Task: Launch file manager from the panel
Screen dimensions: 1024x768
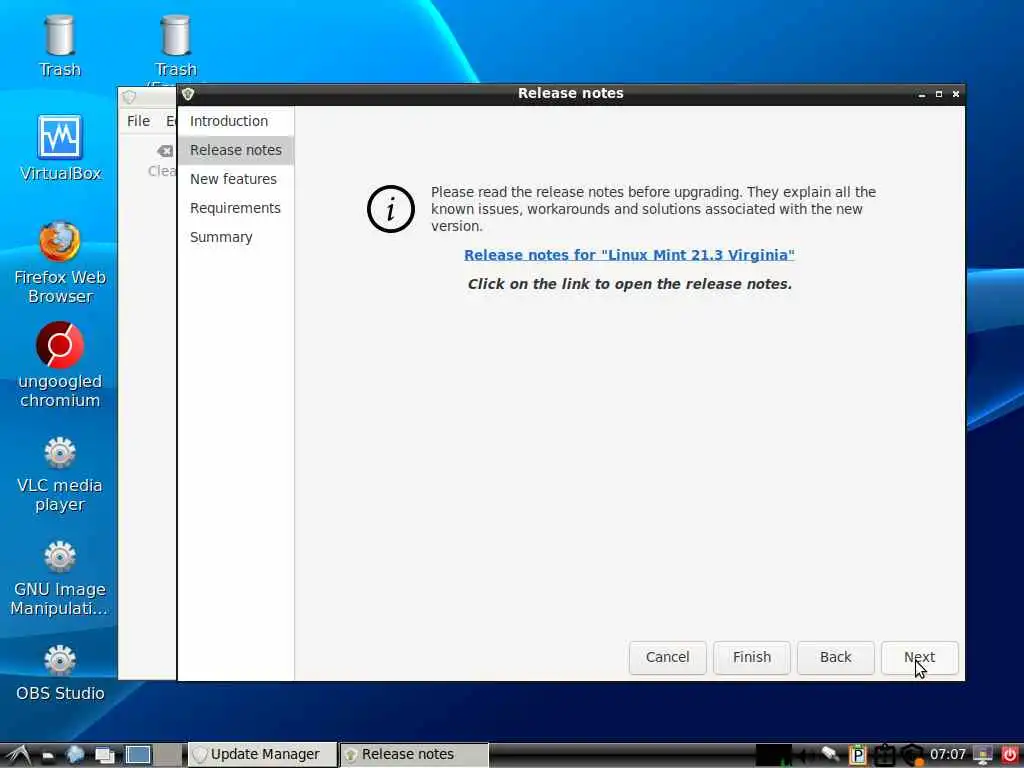Action: (x=48, y=756)
